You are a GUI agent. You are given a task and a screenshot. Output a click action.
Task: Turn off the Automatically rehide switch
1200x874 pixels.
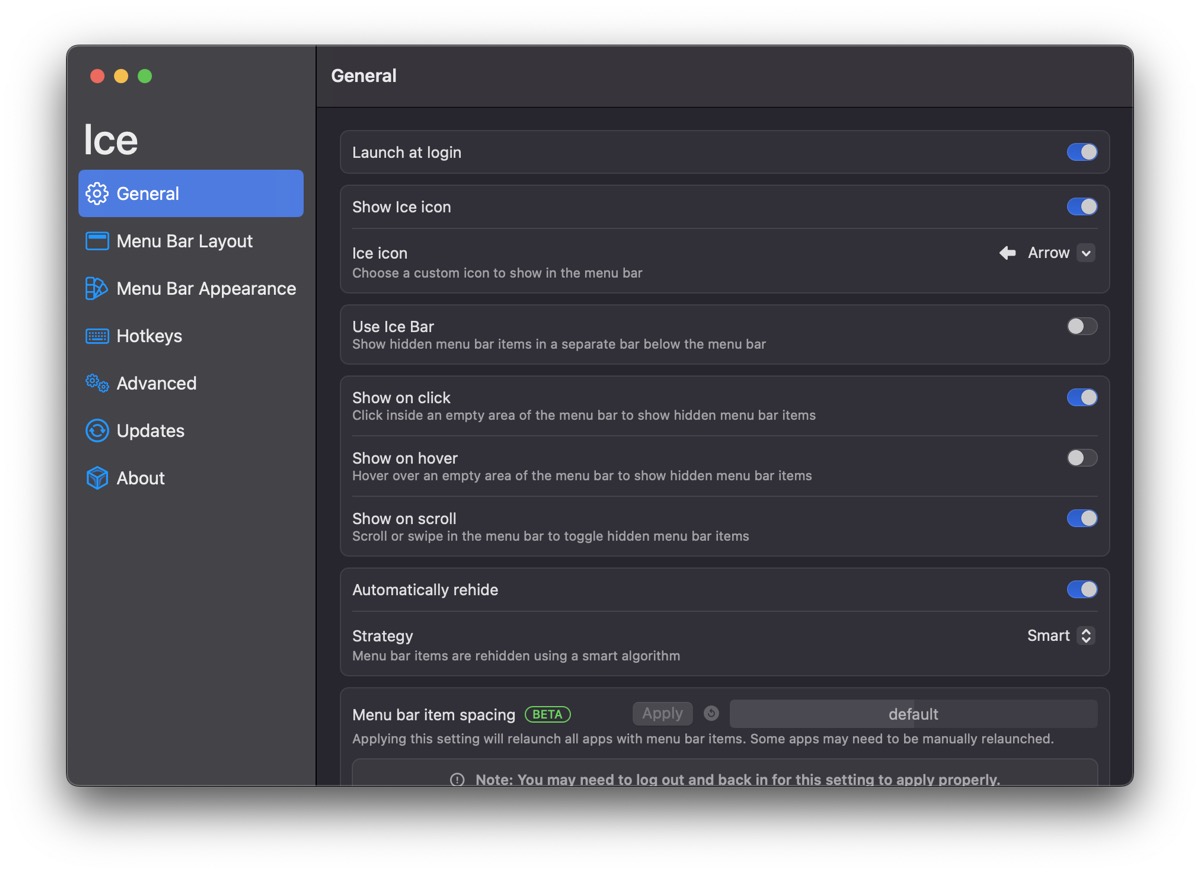point(1081,590)
